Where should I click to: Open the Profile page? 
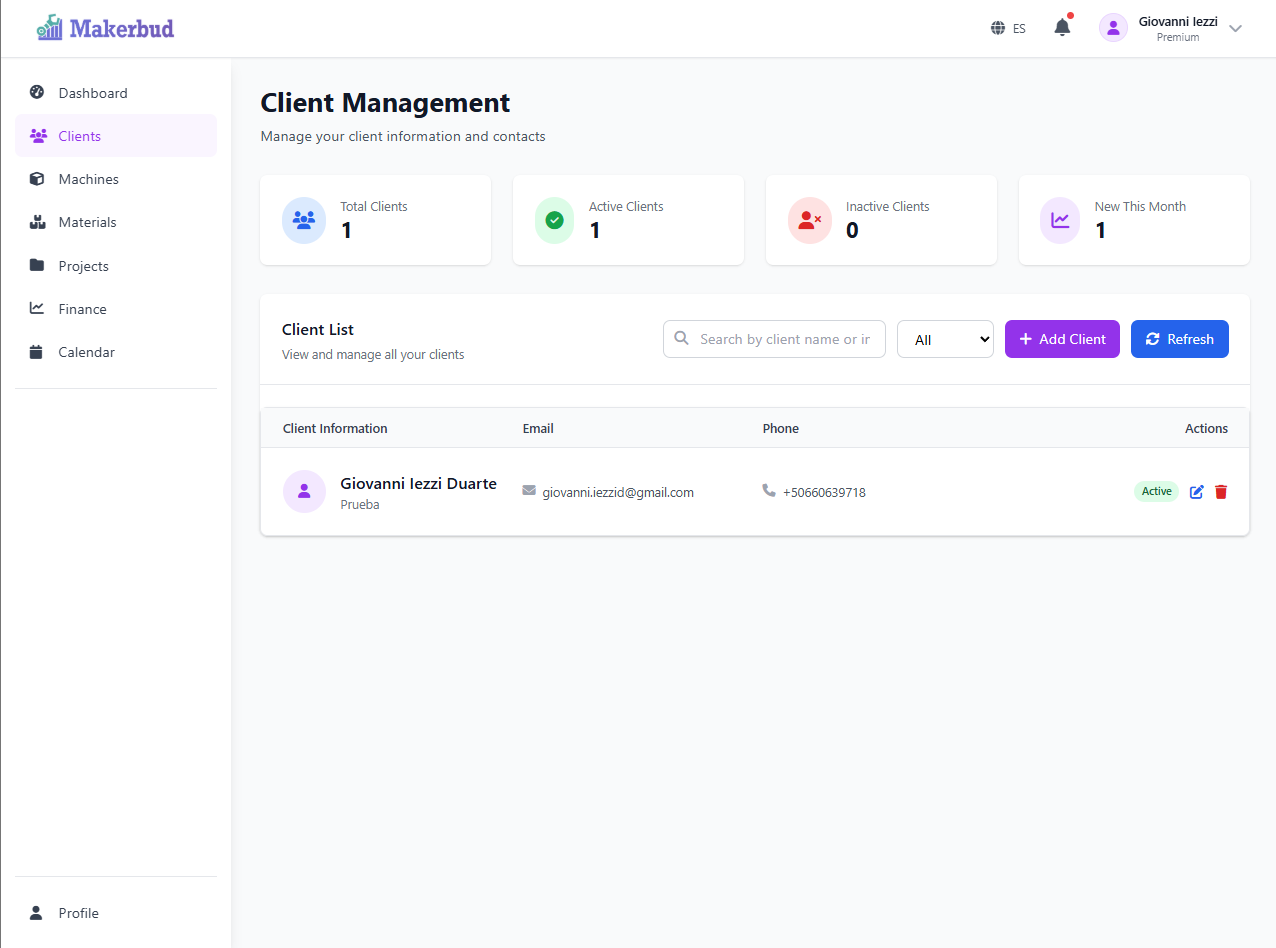[x=78, y=912]
